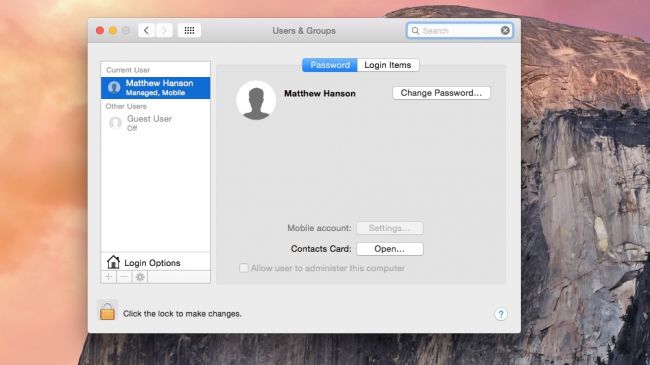Add a user with the plus button

[x=109, y=277]
